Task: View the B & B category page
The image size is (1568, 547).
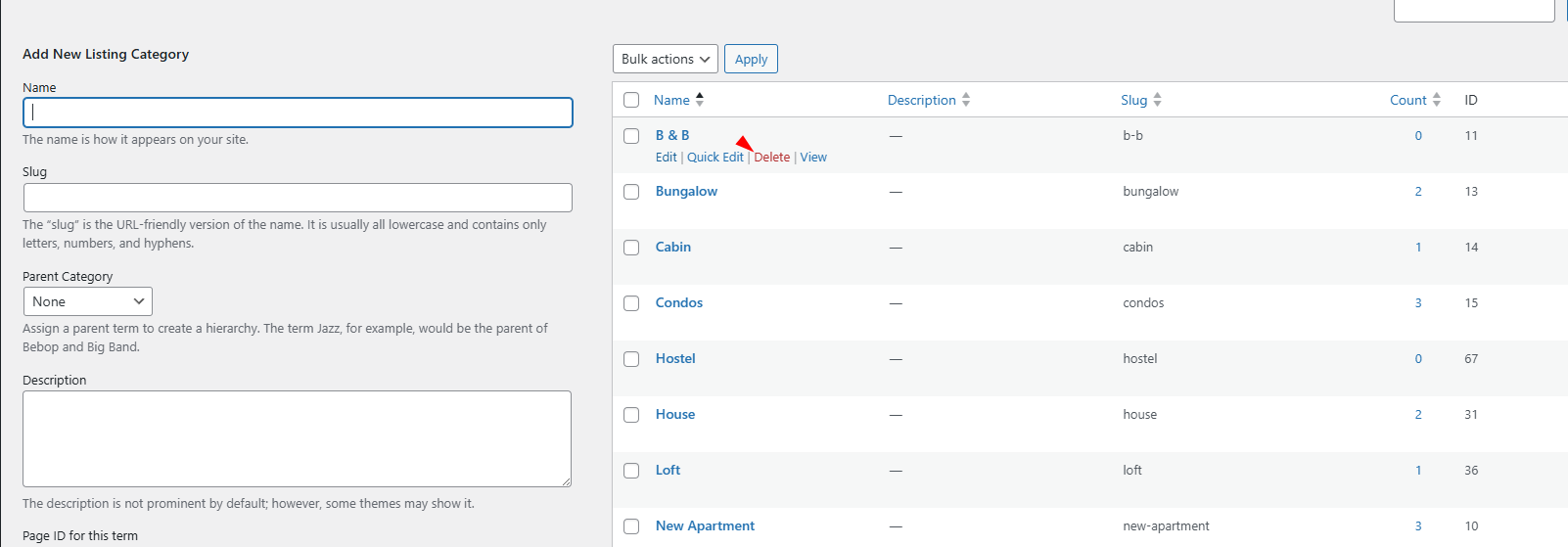Action: (x=813, y=158)
